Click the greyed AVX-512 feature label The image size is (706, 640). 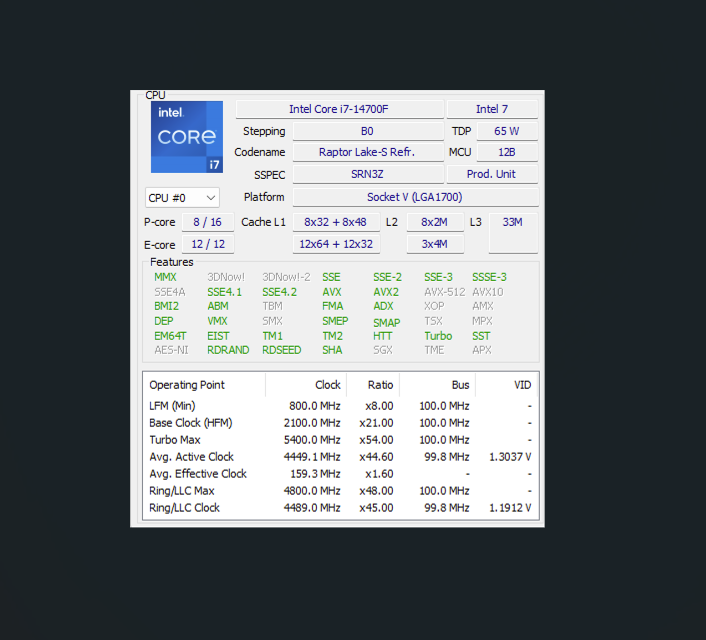coord(444,292)
